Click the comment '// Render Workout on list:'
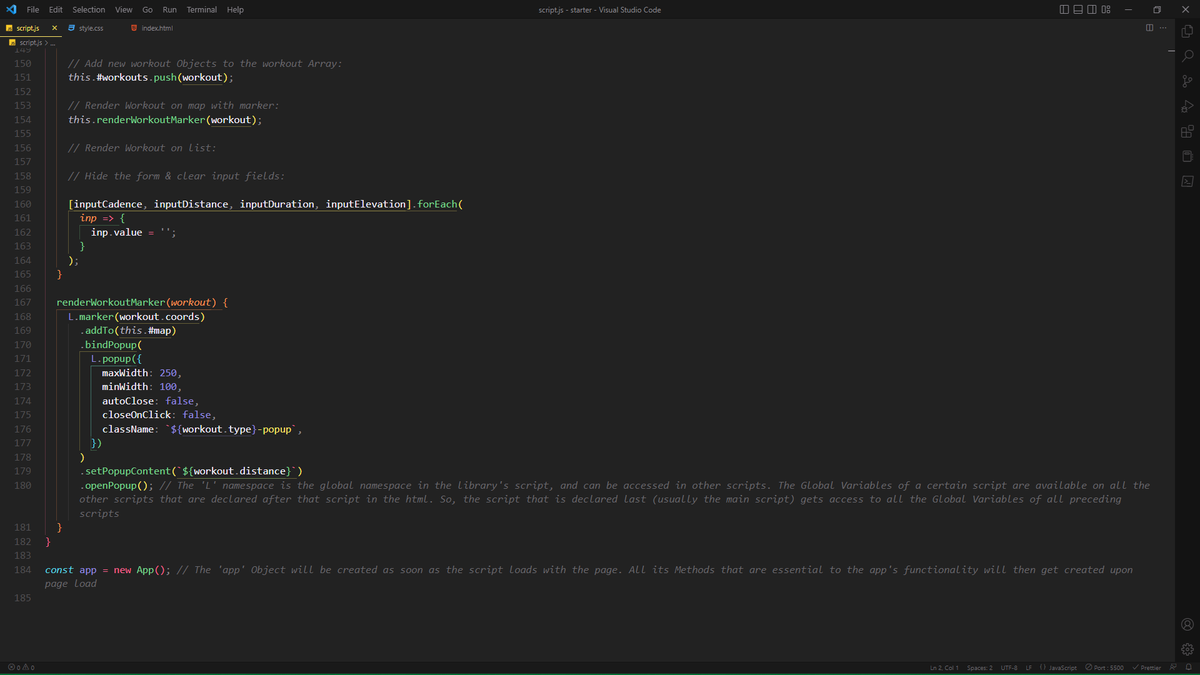This screenshot has height=675, width=1200. tap(142, 148)
